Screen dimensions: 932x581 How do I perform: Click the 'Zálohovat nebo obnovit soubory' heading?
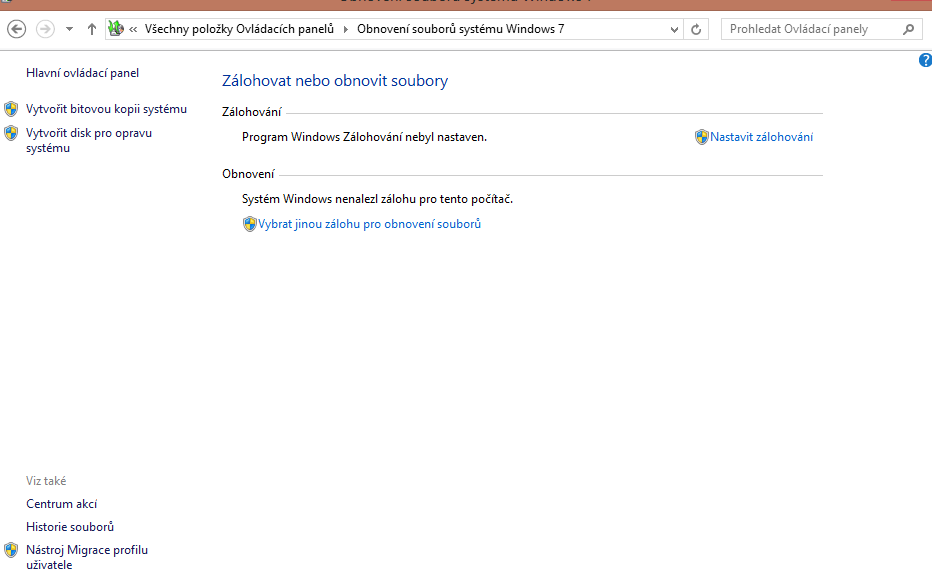pos(335,81)
